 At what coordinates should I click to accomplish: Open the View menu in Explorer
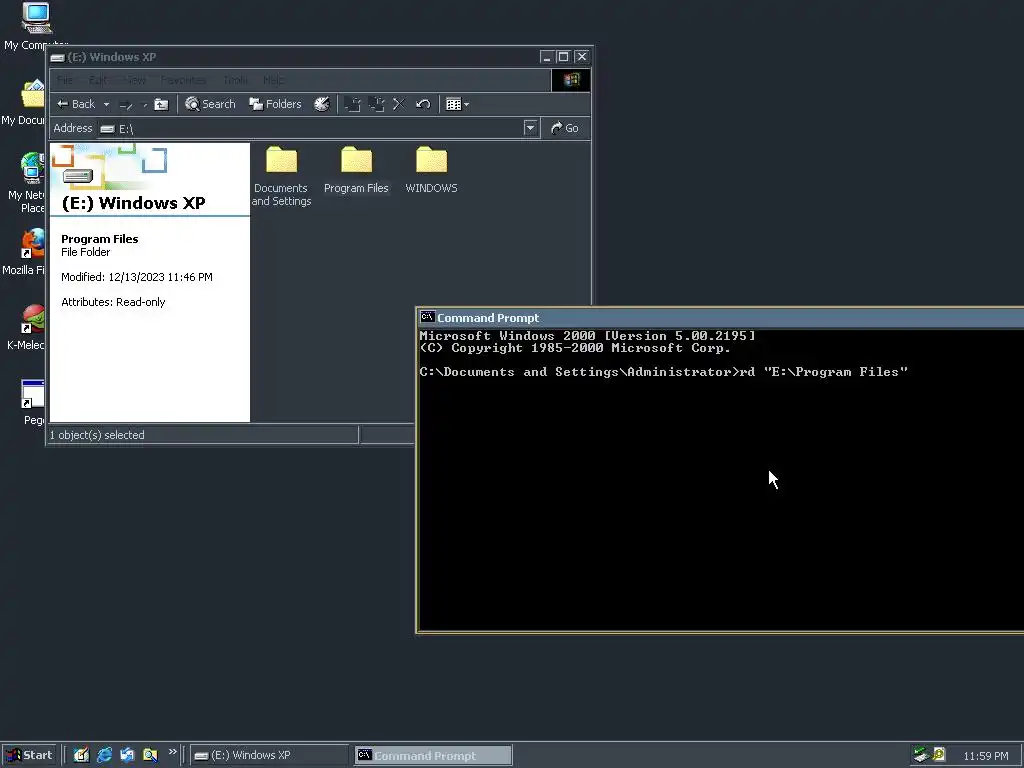[135, 80]
